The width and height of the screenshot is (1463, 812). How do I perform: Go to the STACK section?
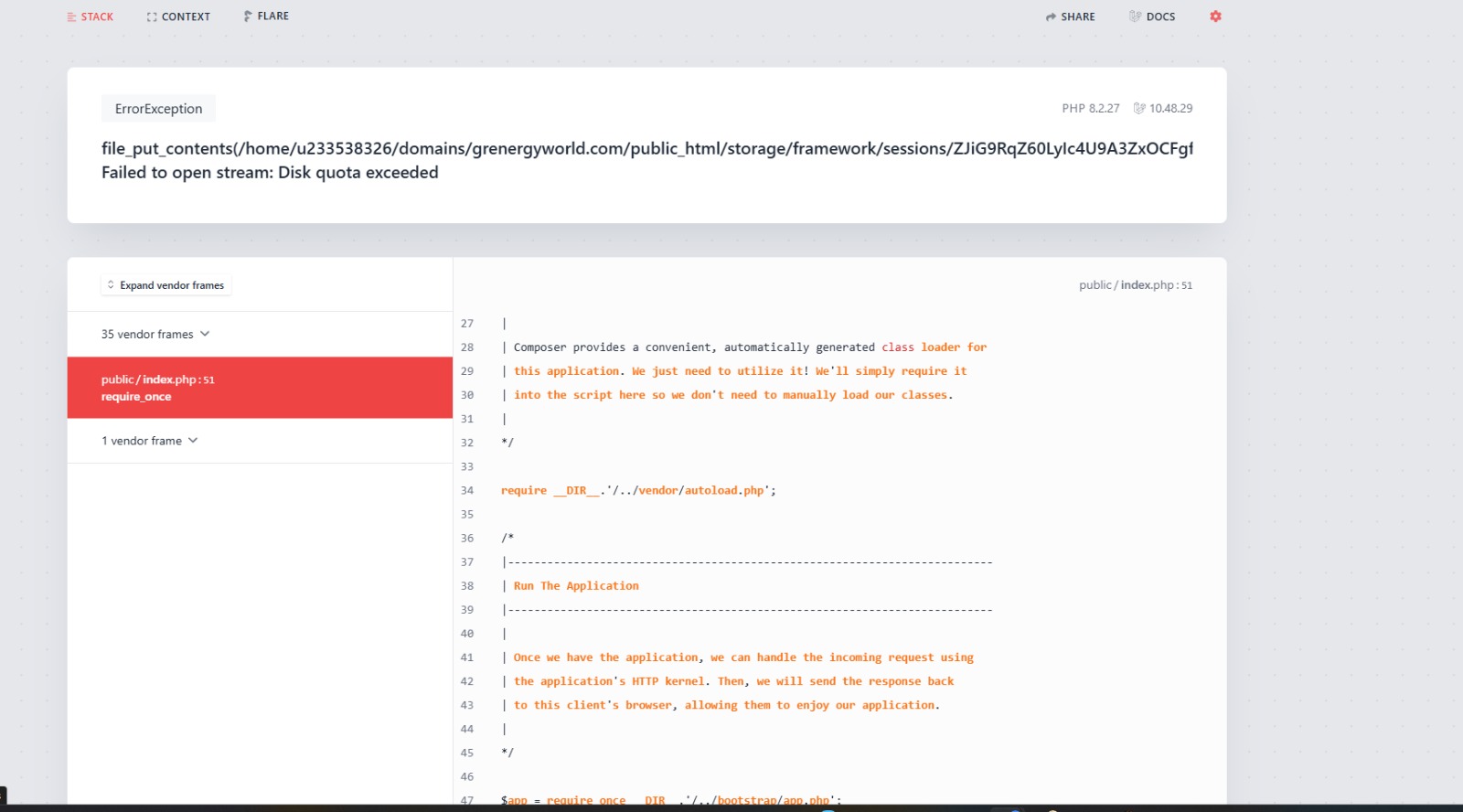[91, 17]
